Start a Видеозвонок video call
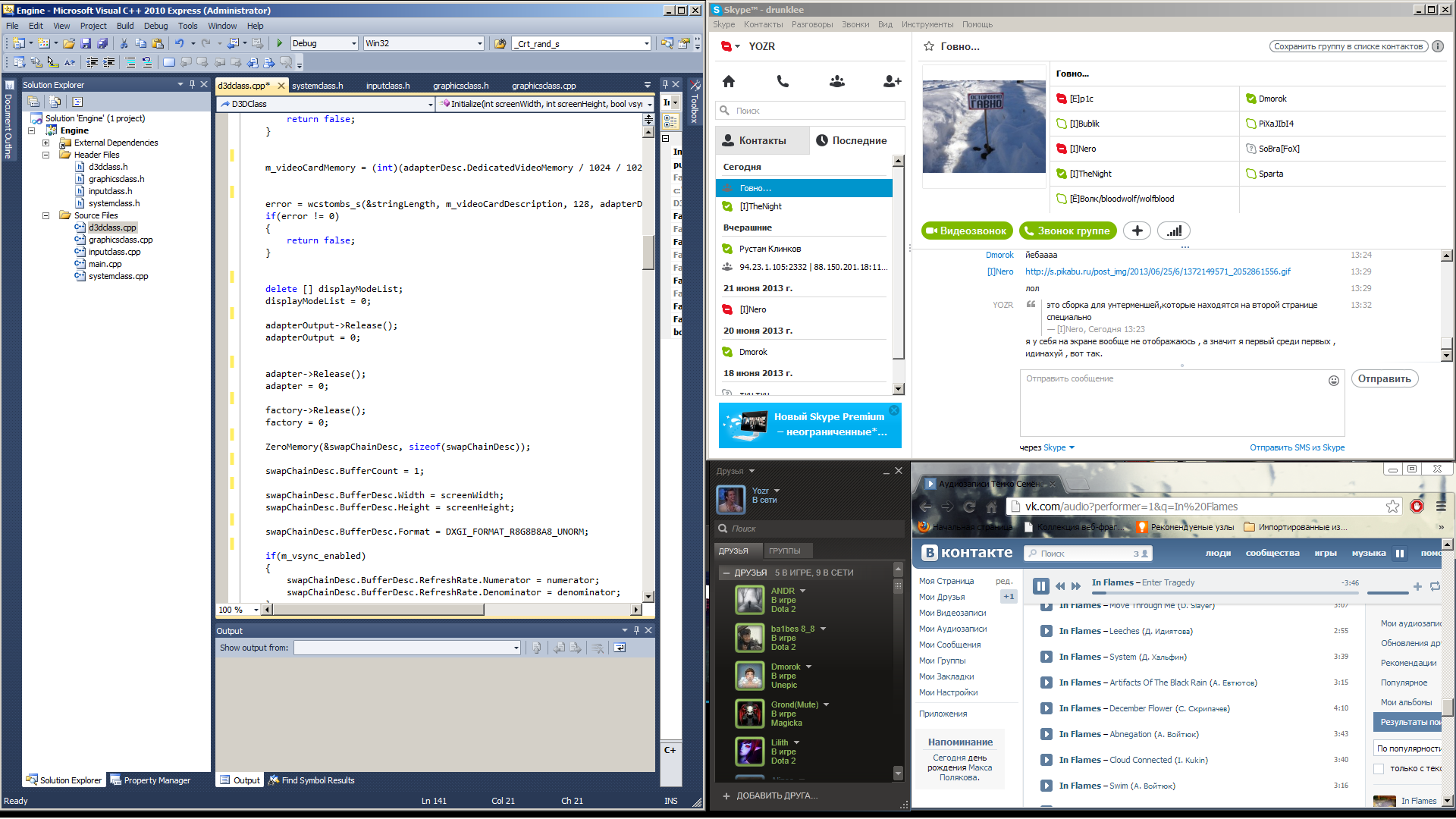 966,231
